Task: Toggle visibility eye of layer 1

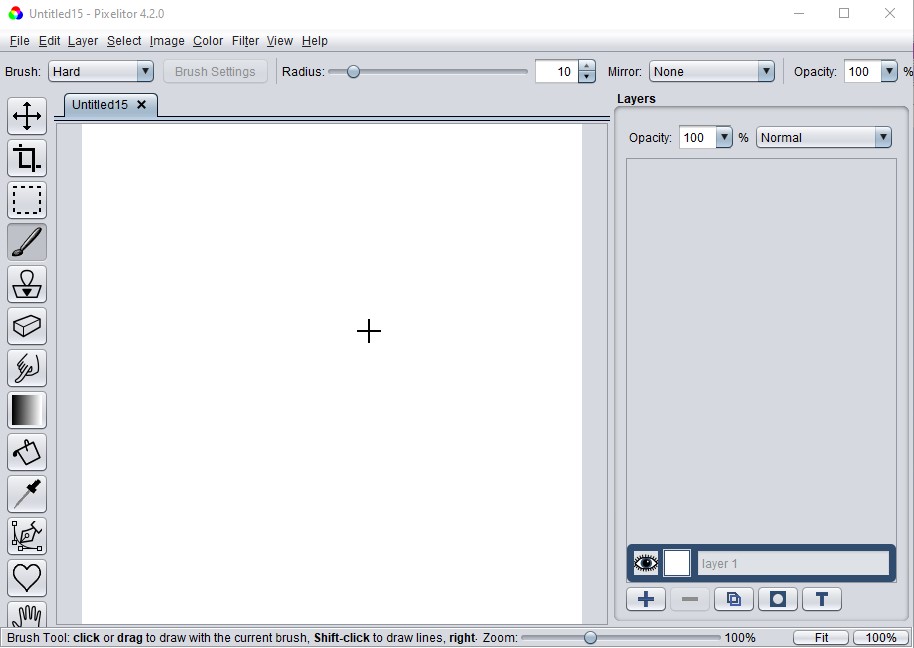Action: click(x=646, y=563)
